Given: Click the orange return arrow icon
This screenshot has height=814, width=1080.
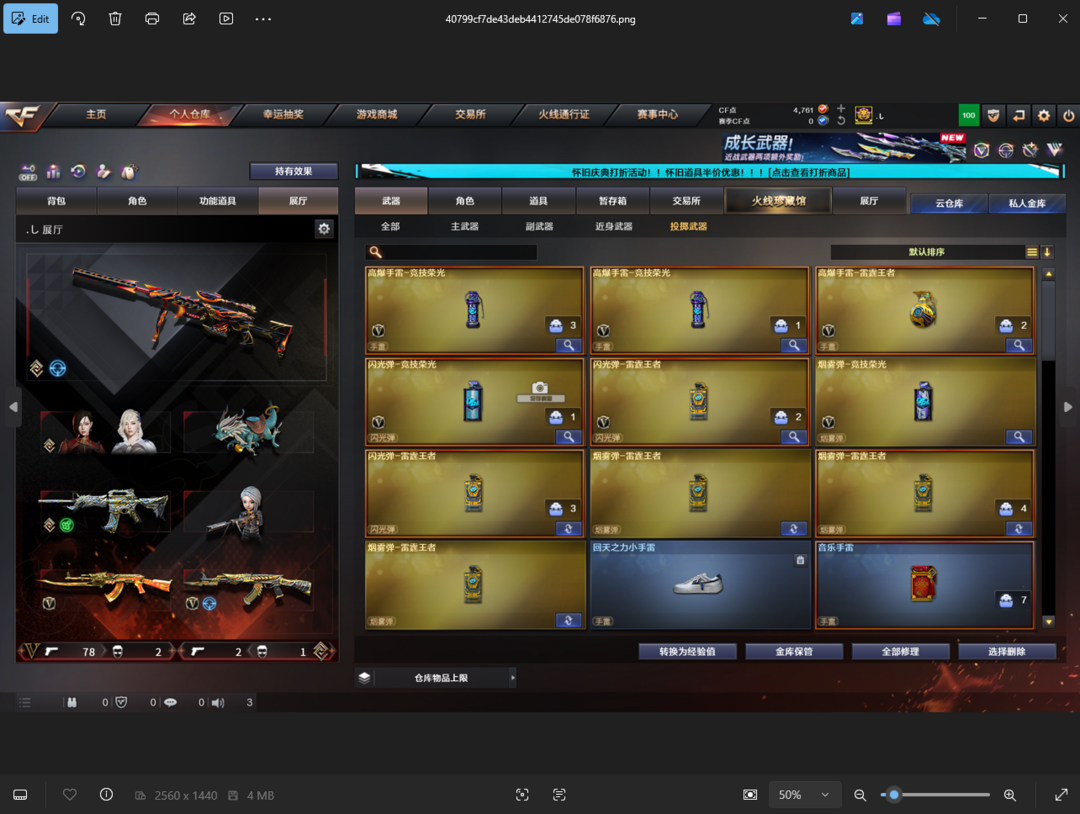Looking at the screenshot, I should click(x=1019, y=116).
